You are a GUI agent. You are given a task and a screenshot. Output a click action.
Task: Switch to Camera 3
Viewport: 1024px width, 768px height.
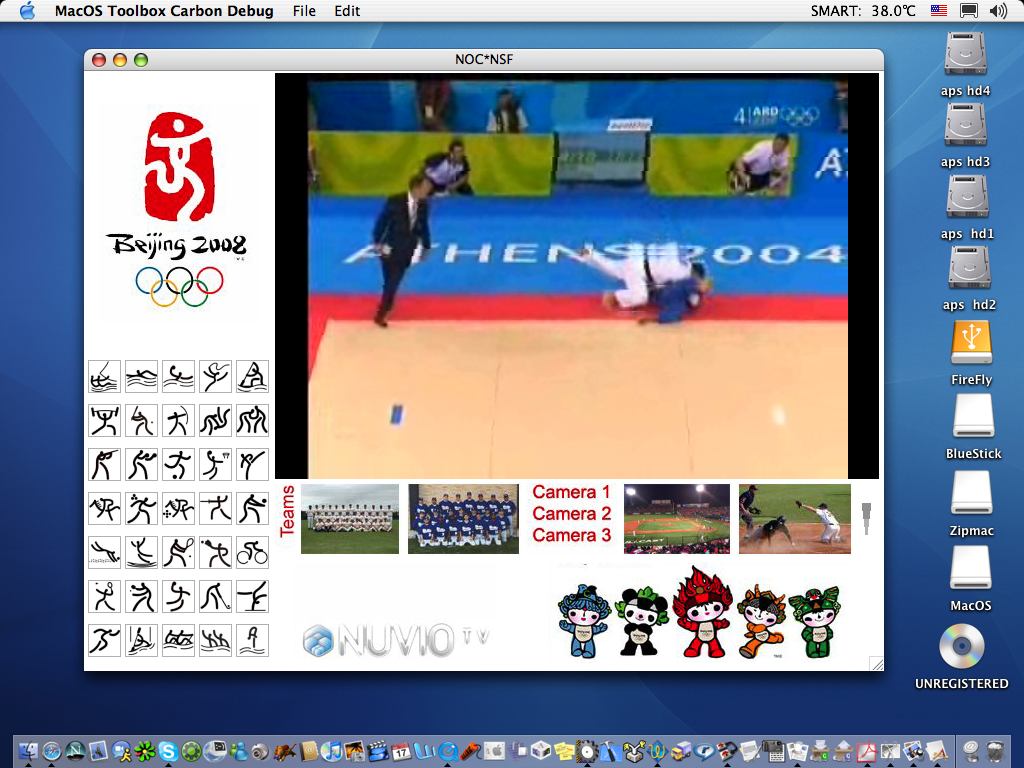tap(571, 535)
